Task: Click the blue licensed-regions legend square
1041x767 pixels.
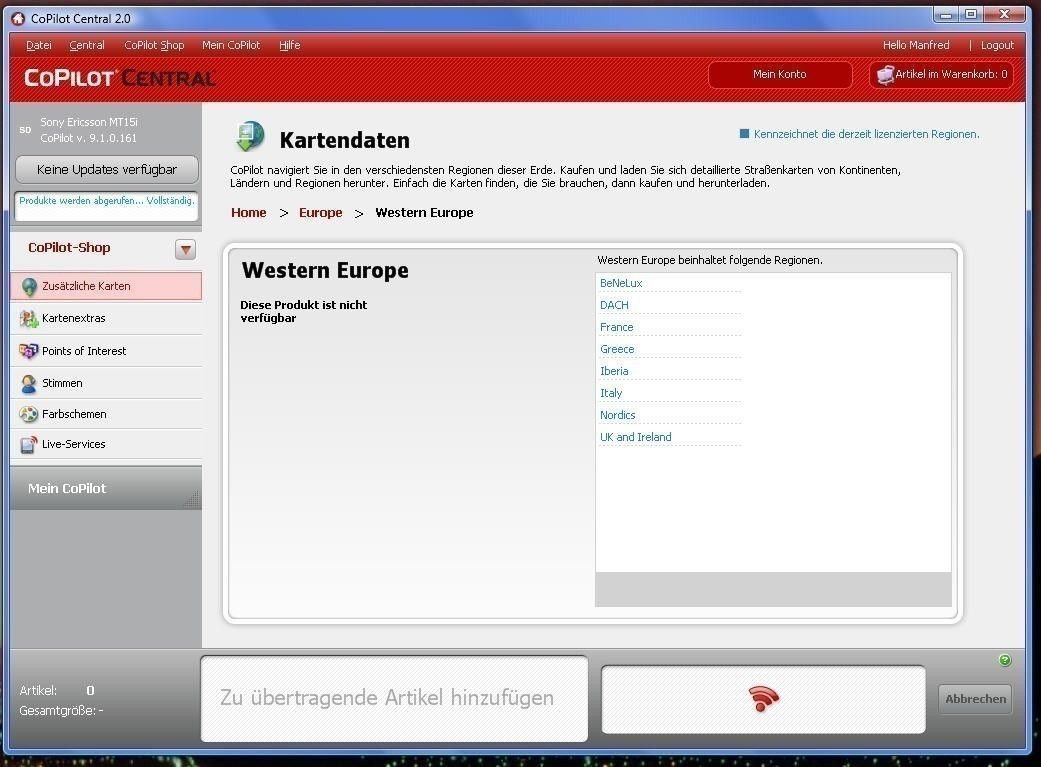Action: point(744,133)
